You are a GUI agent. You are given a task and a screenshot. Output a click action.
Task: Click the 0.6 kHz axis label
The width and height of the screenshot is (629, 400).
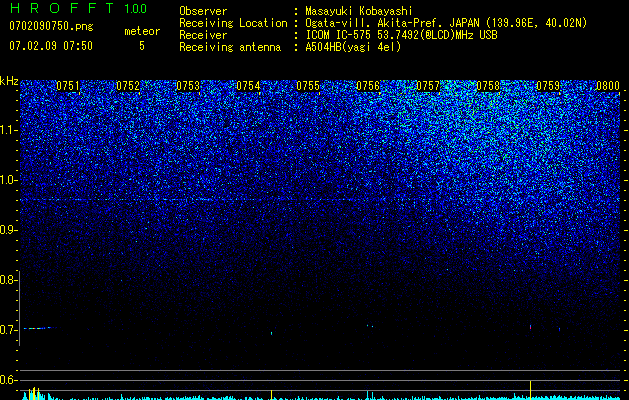(8, 380)
